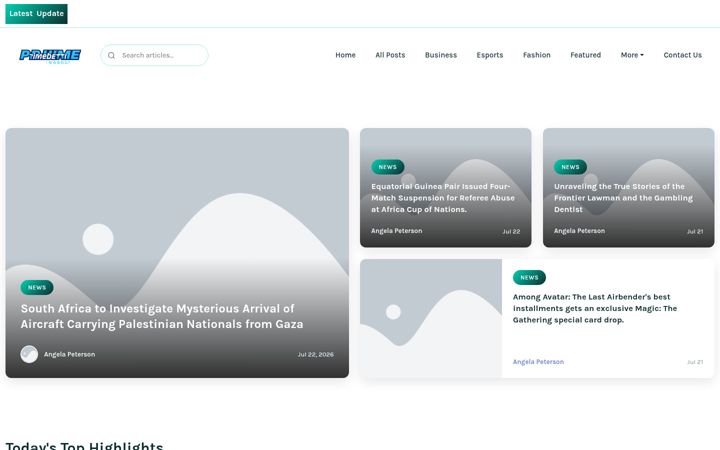Click NEWS tag on Frontier Lawman card
720x450 pixels.
click(570, 167)
